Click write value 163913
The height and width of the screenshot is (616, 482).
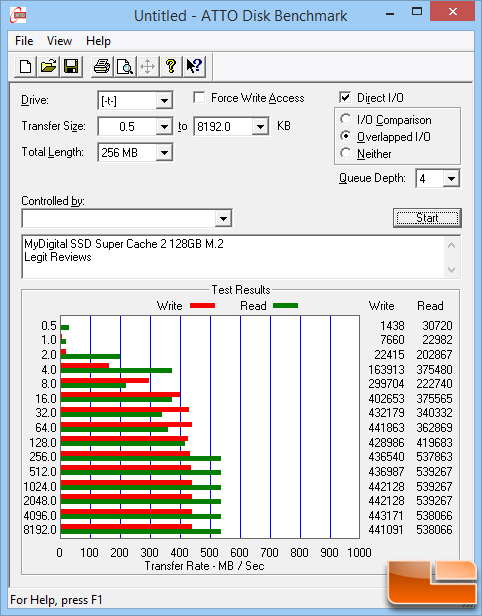coord(387,370)
